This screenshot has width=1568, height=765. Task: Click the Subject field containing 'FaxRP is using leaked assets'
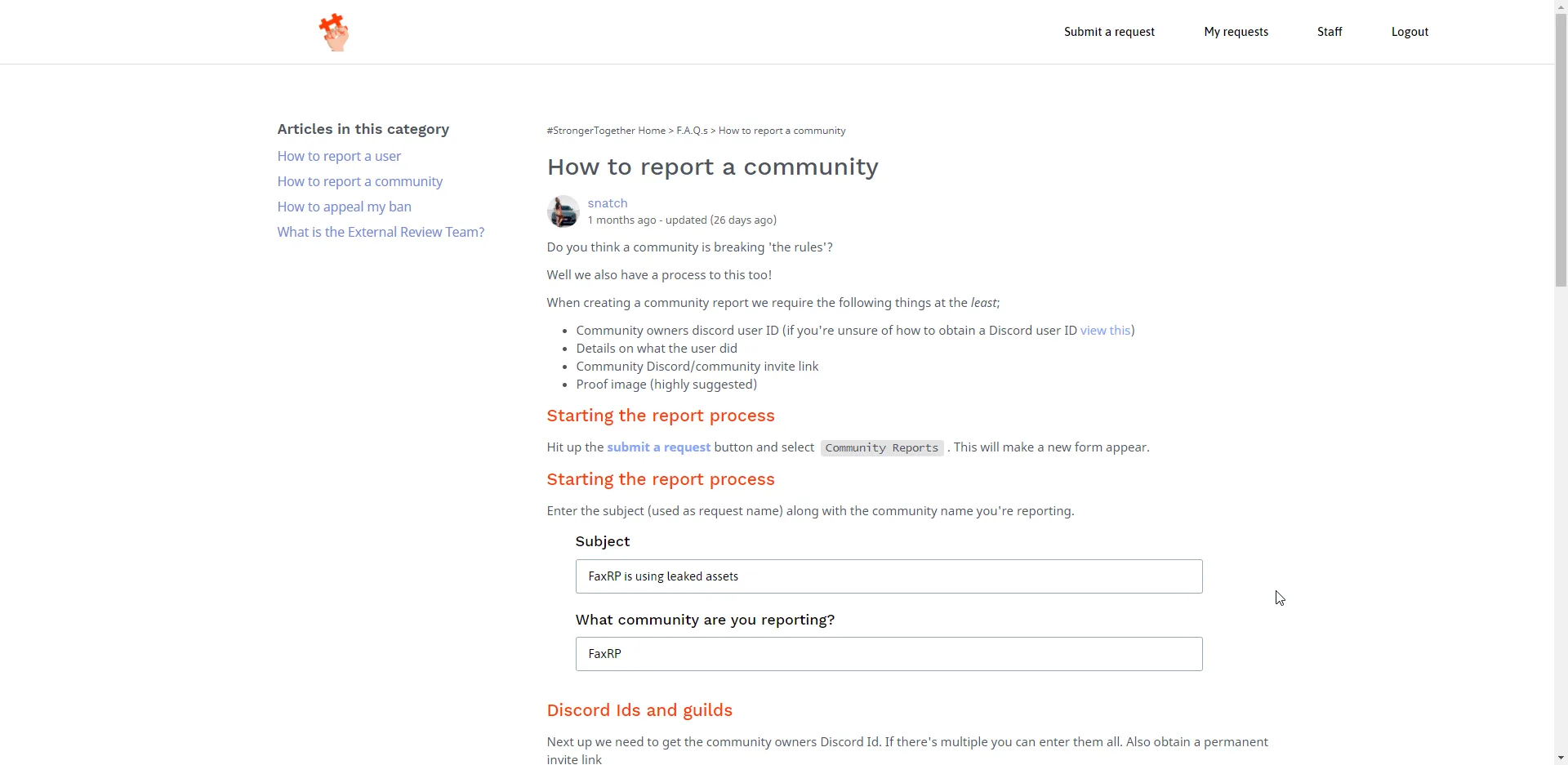(888, 576)
